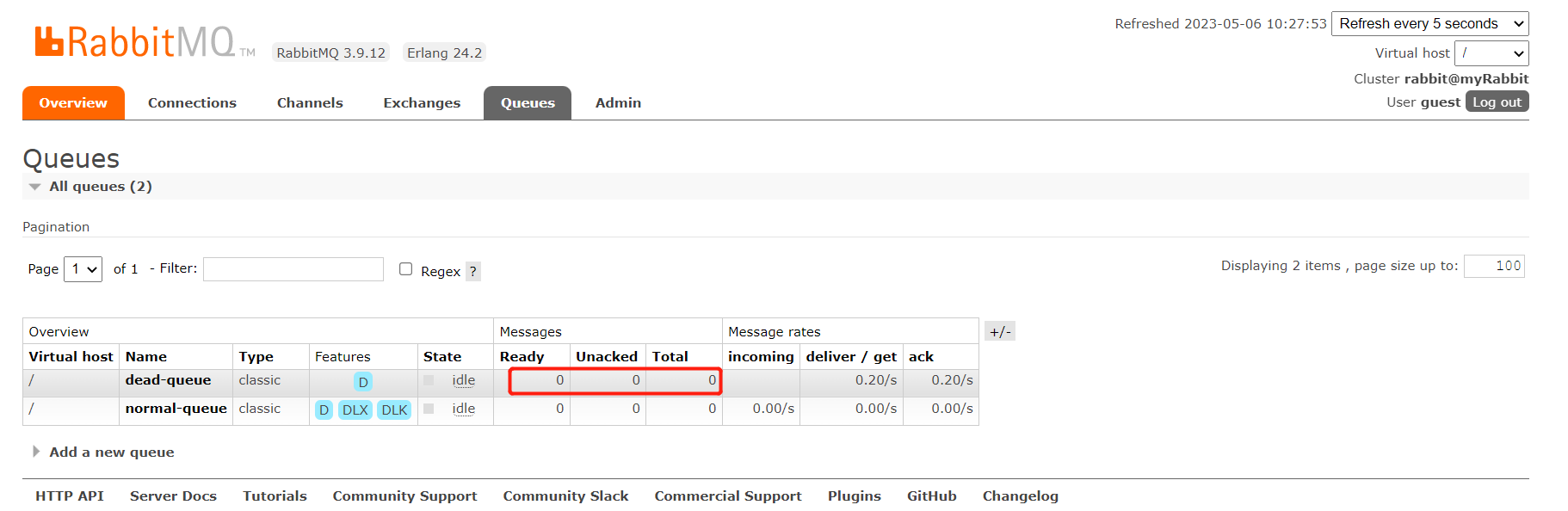Click the Regex help question mark

(x=472, y=272)
